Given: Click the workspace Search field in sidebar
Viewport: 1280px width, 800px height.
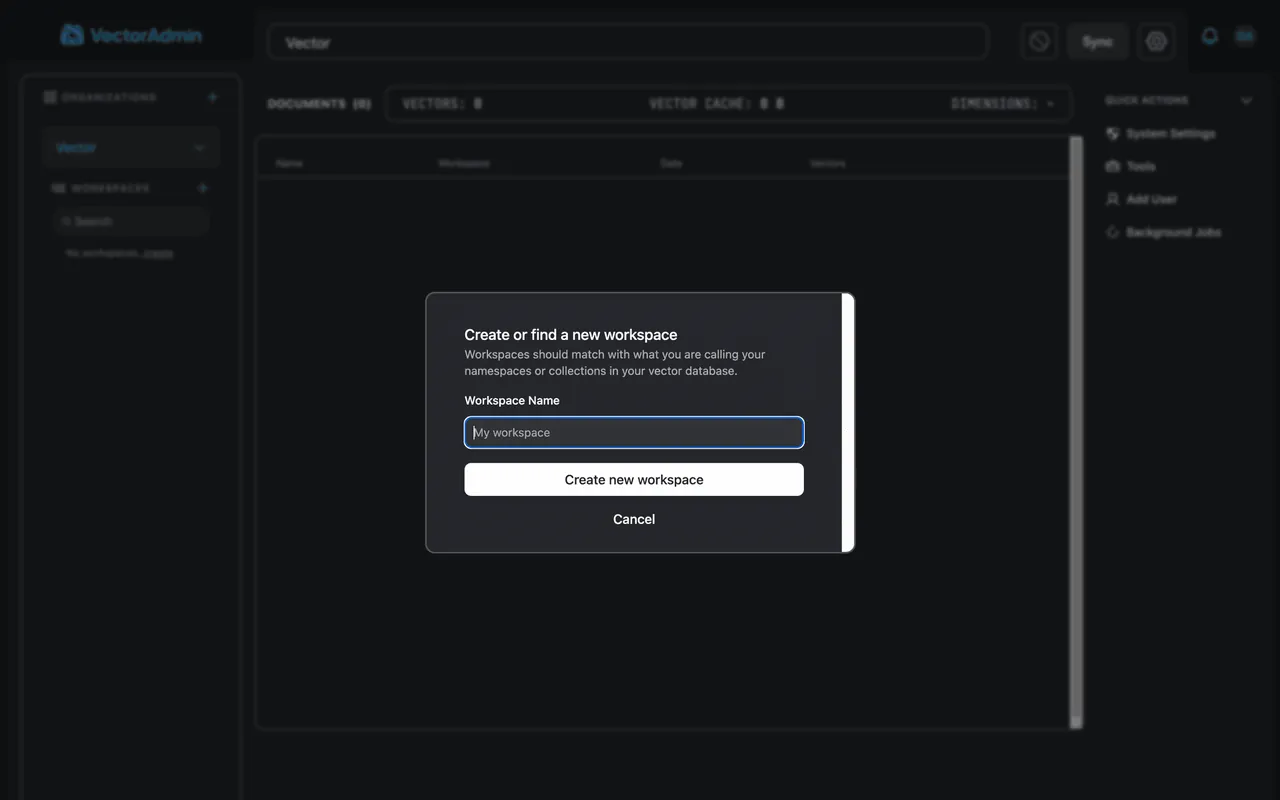Looking at the screenshot, I should click(131, 221).
